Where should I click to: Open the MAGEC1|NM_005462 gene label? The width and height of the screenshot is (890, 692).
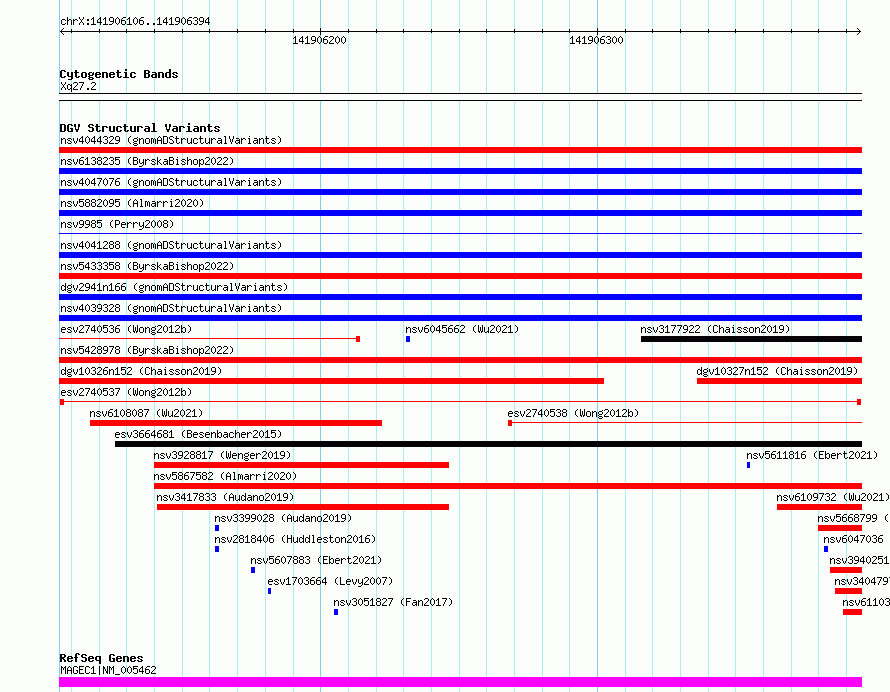tap(108, 670)
